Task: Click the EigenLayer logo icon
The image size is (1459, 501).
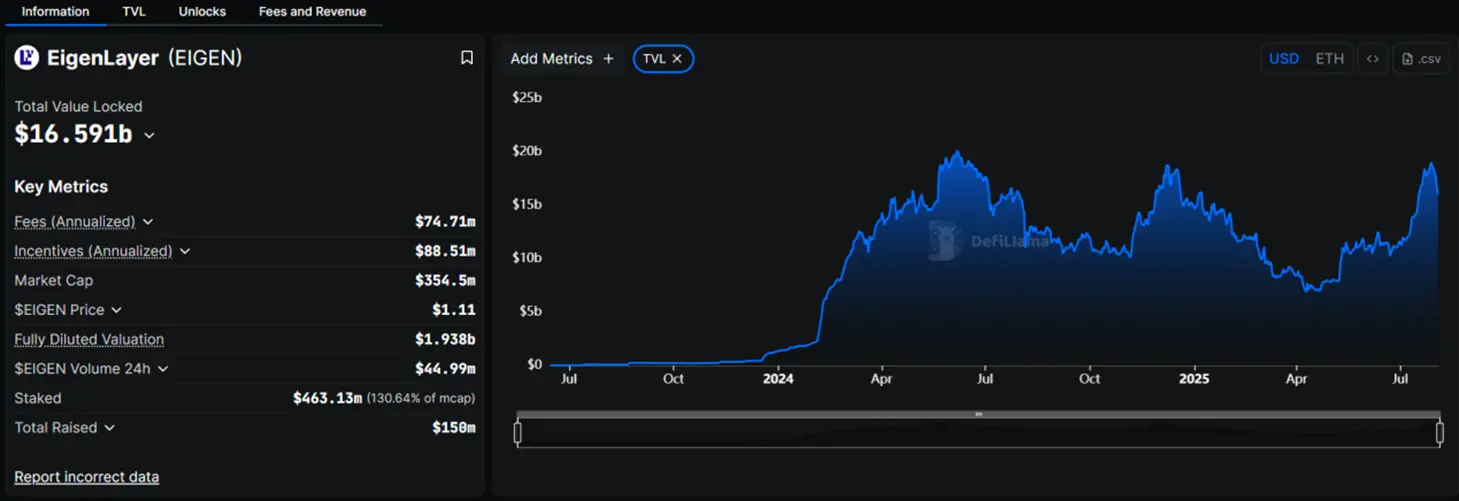Action: pos(26,58)
